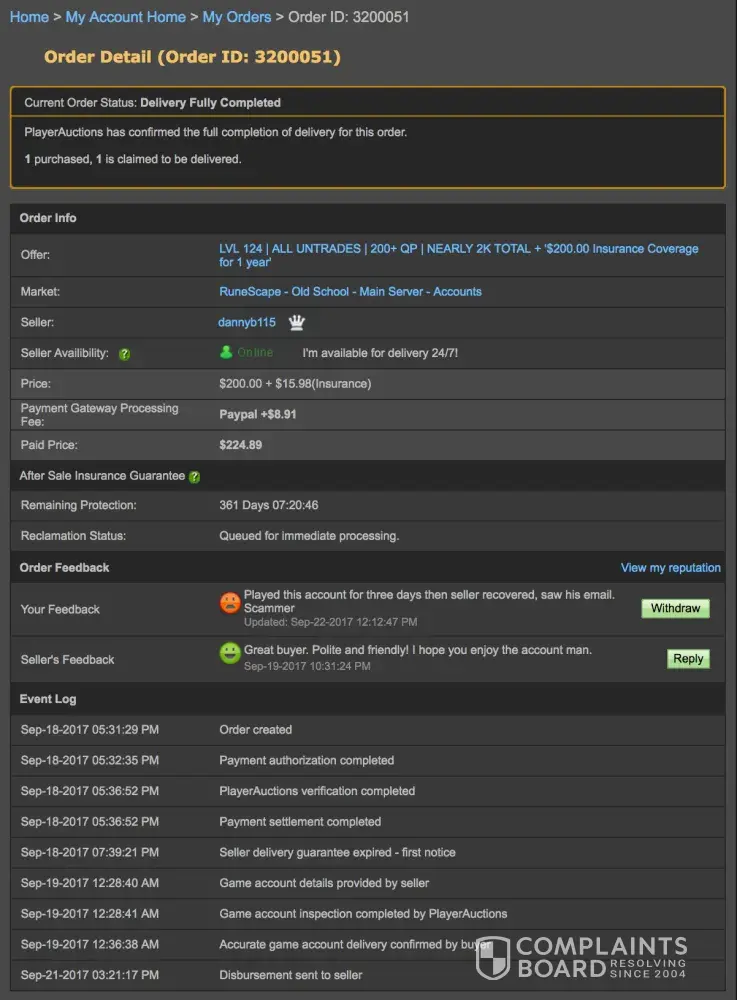Image resolution: width=737 pixels, height=1000 pixels.
Task: Click the Order Info section header
Action: click(x=48, y=218)
